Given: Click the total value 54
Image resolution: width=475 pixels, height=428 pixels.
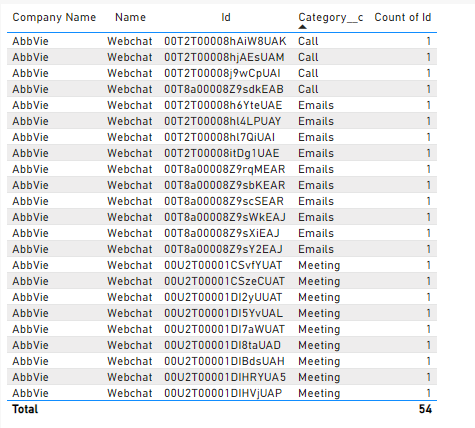Looking at the screenshot, I should coord(425,409).
